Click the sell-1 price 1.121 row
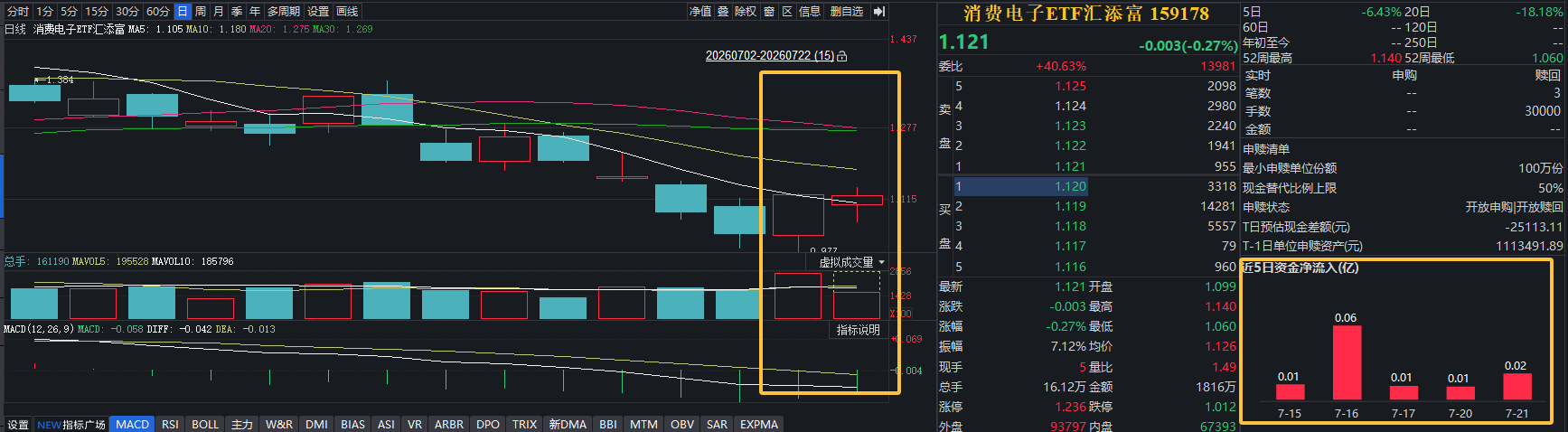Image resolution: width=1568 pixels, height=432 pixels. pyautogui.click(x=1095, y=166)
